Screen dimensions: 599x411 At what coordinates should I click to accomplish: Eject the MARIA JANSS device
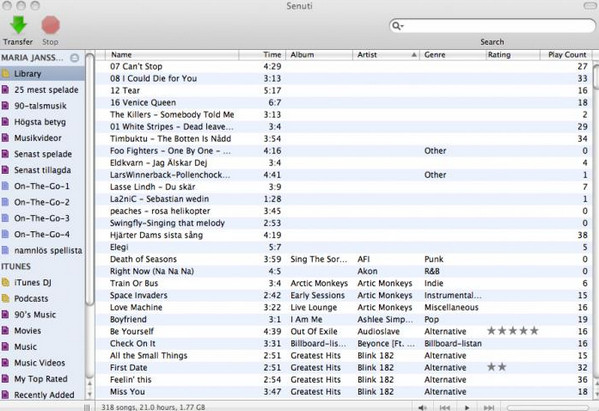pyautogui.click(x=75, y=58)
